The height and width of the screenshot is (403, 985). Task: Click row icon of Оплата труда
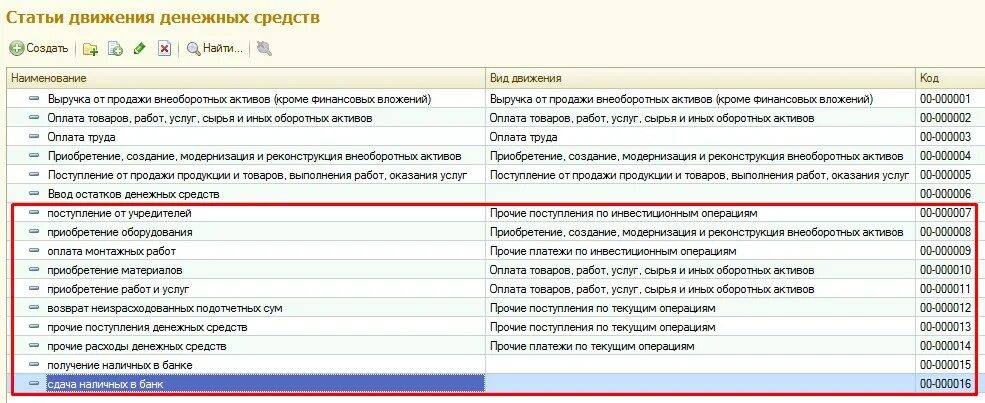click(x=35, y=137)
